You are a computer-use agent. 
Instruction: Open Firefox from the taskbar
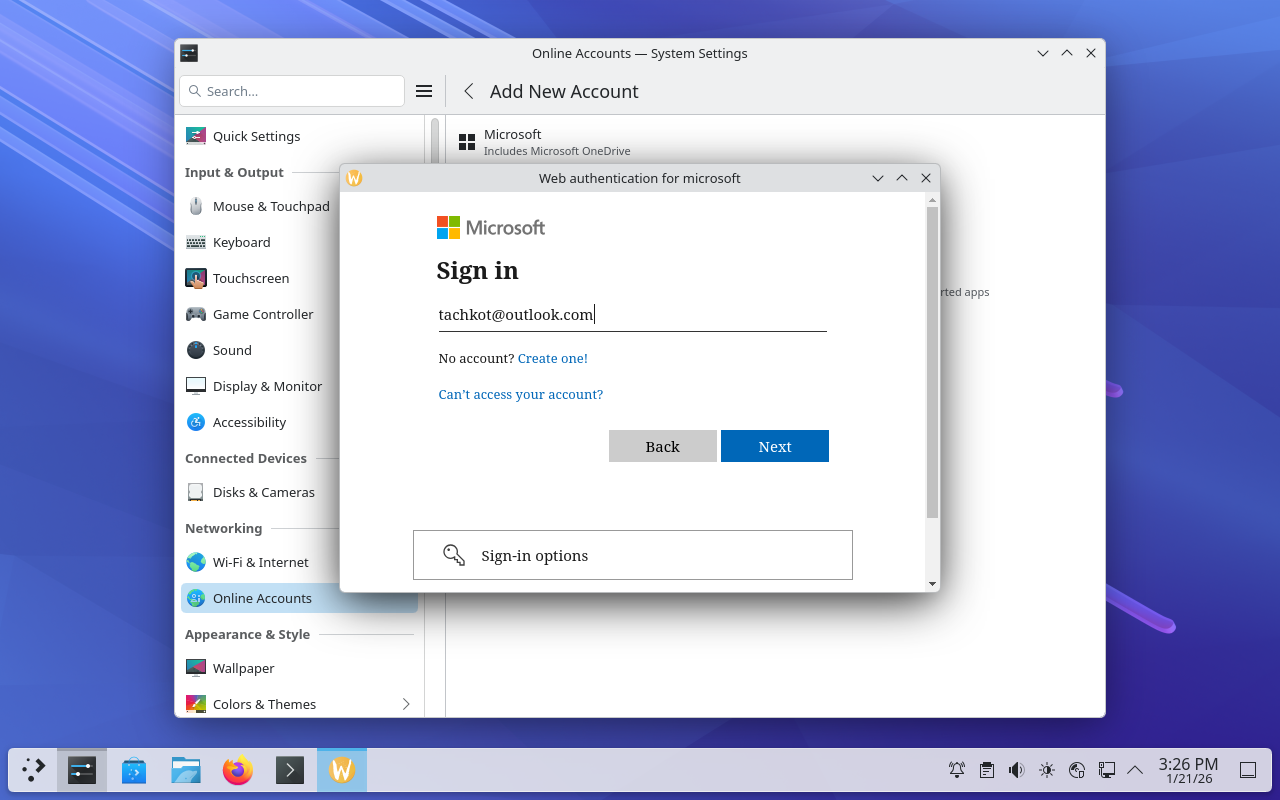pos(238,770)
